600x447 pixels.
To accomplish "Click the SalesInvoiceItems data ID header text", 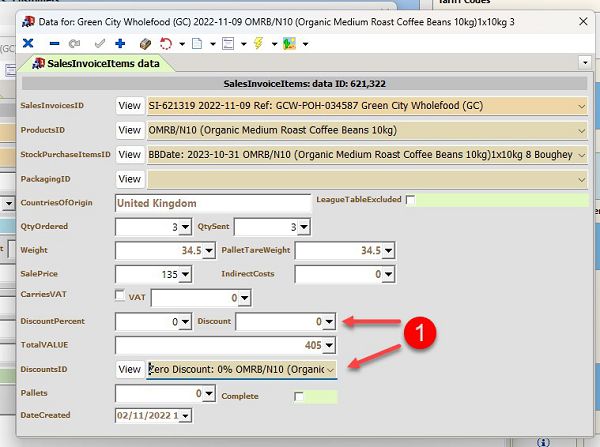I will pos(305,84).
